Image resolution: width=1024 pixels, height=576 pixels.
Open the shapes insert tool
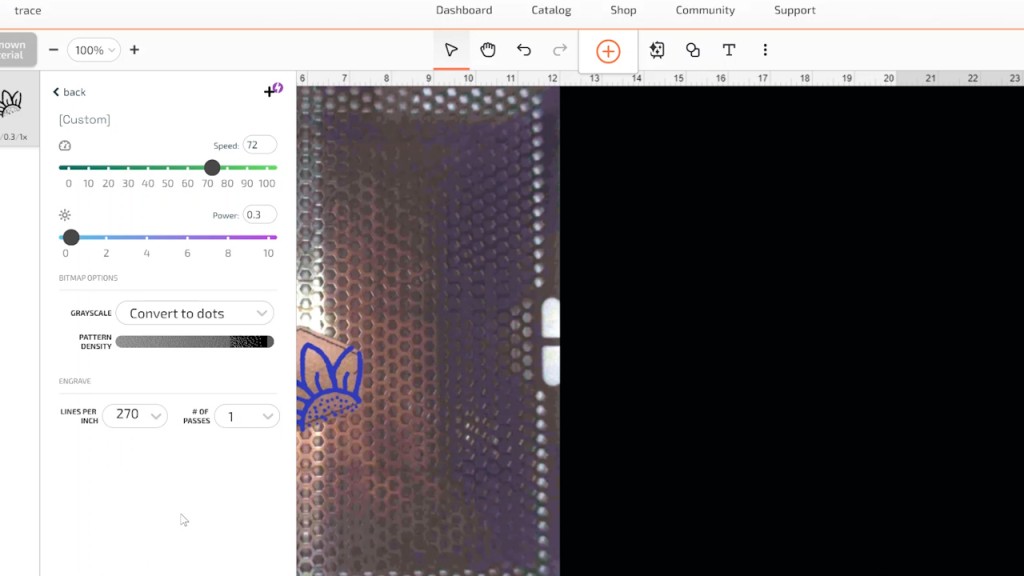(x=693, y=50)
